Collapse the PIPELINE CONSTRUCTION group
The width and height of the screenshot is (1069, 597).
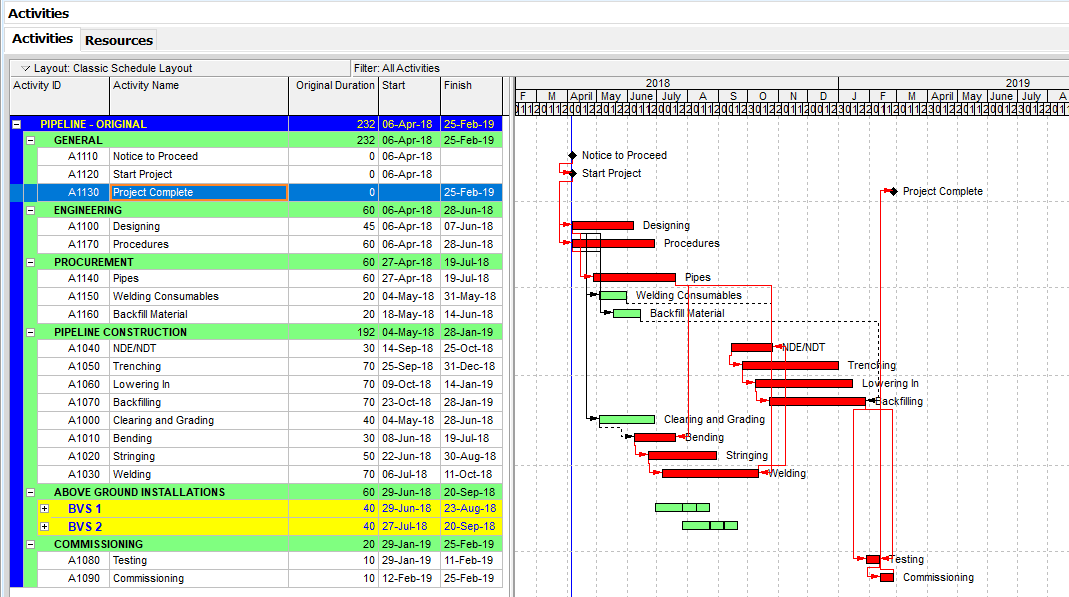coord(31,333)
